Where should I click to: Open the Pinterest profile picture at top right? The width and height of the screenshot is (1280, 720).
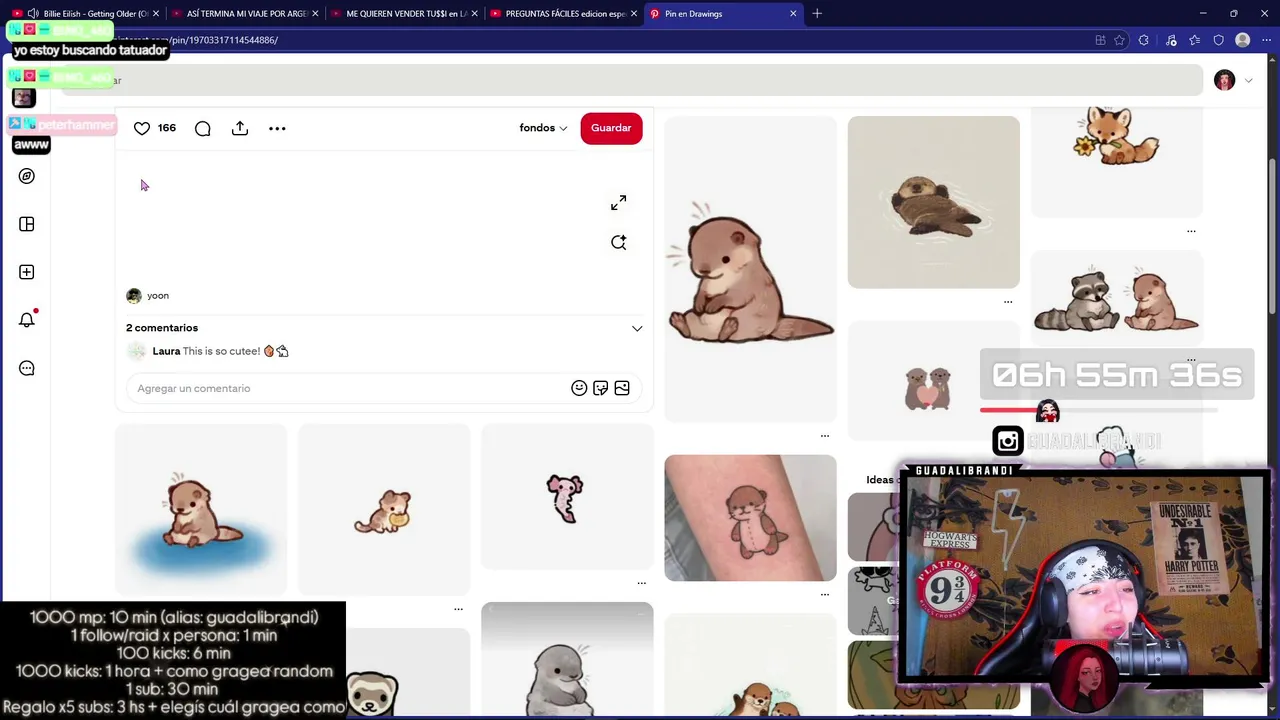click(x=1224, y=80)
